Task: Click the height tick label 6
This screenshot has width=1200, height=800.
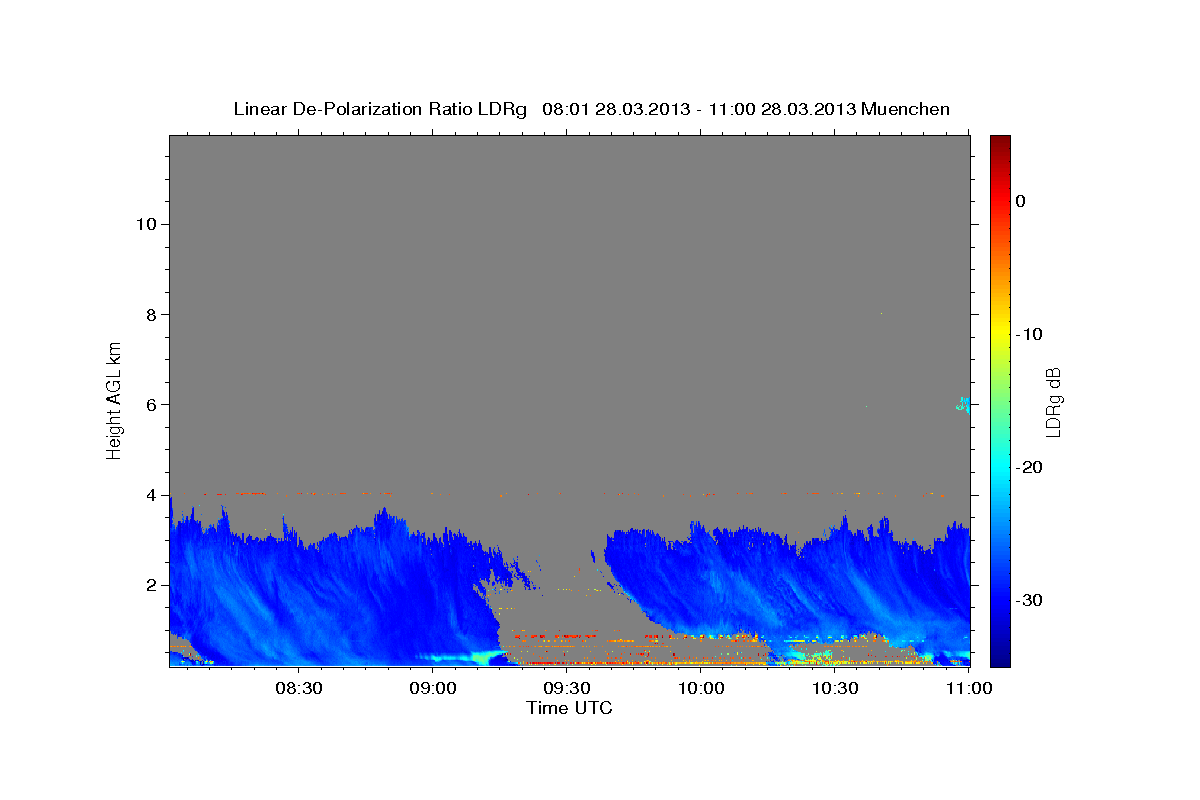Action: pyautogui.click(x=152, y=404)
